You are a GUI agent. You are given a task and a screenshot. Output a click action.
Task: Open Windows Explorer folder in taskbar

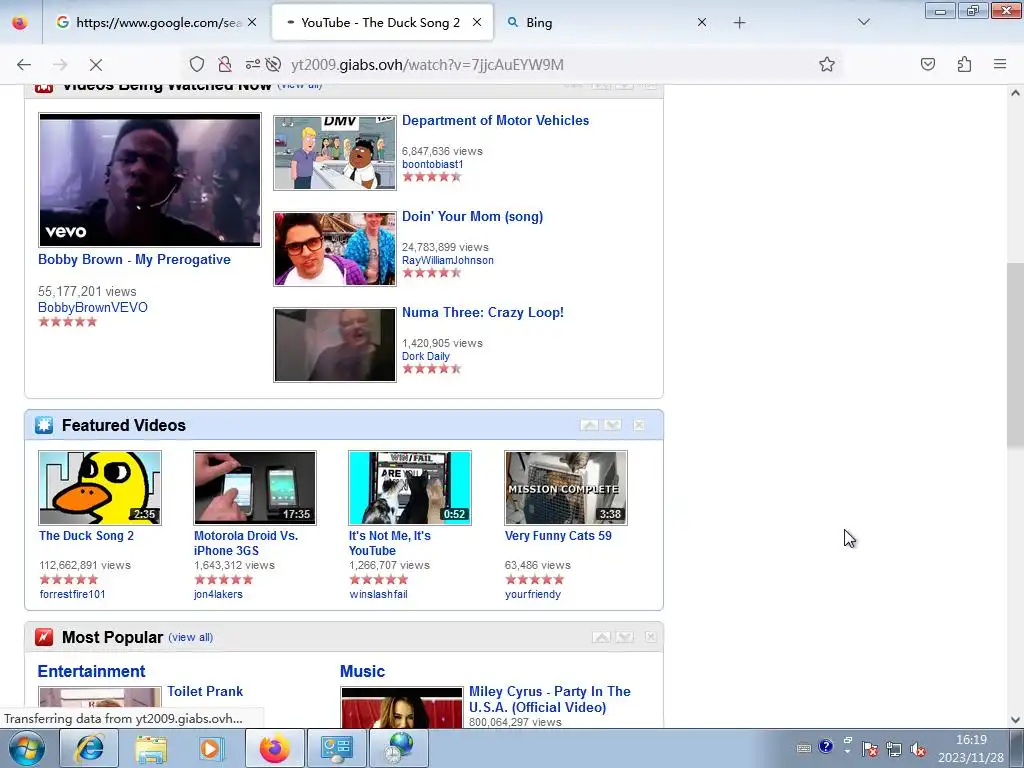tap(151, 748)
